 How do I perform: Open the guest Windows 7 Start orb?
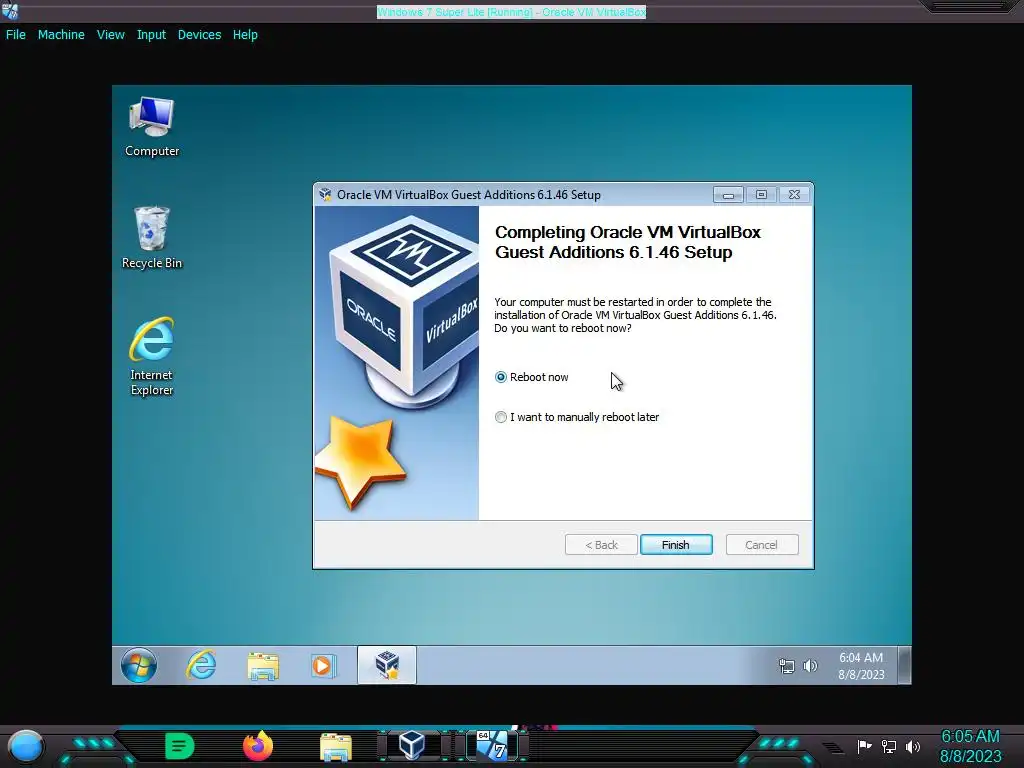pos(138,665)
